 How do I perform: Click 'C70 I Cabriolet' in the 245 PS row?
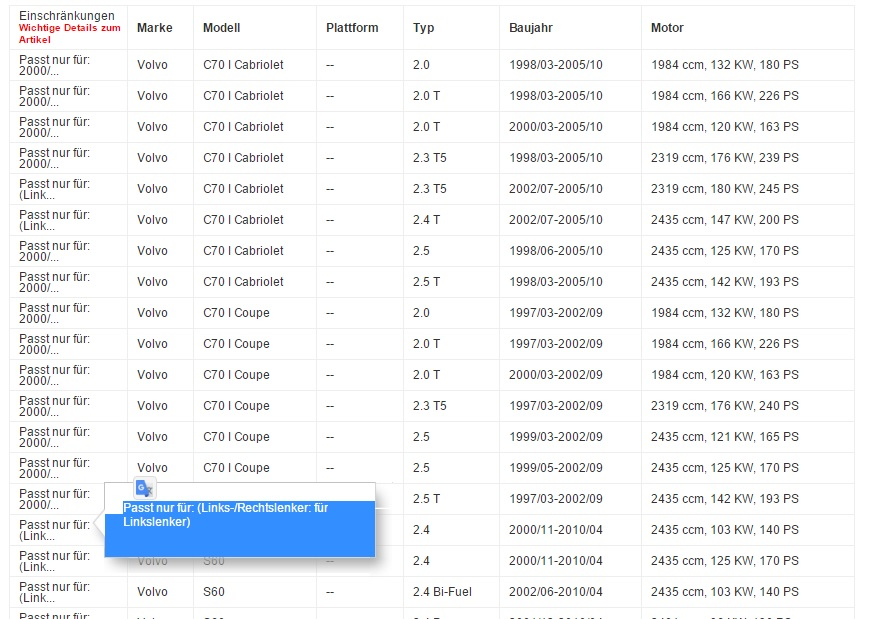coord(243,189)
